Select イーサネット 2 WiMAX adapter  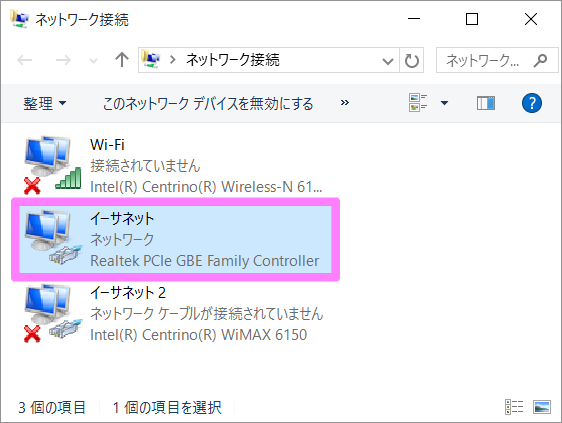tap(173, 314)
